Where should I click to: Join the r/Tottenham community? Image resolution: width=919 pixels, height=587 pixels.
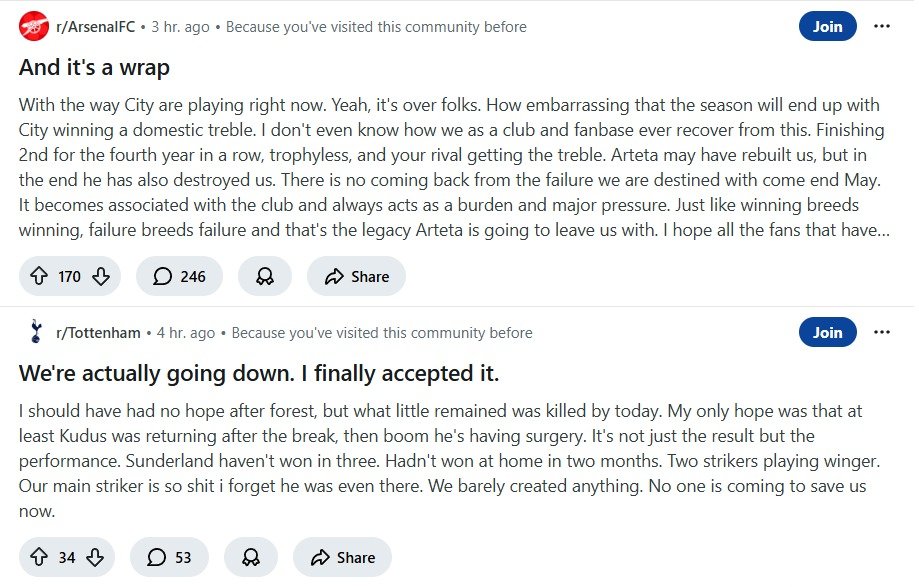coord(827,332)
